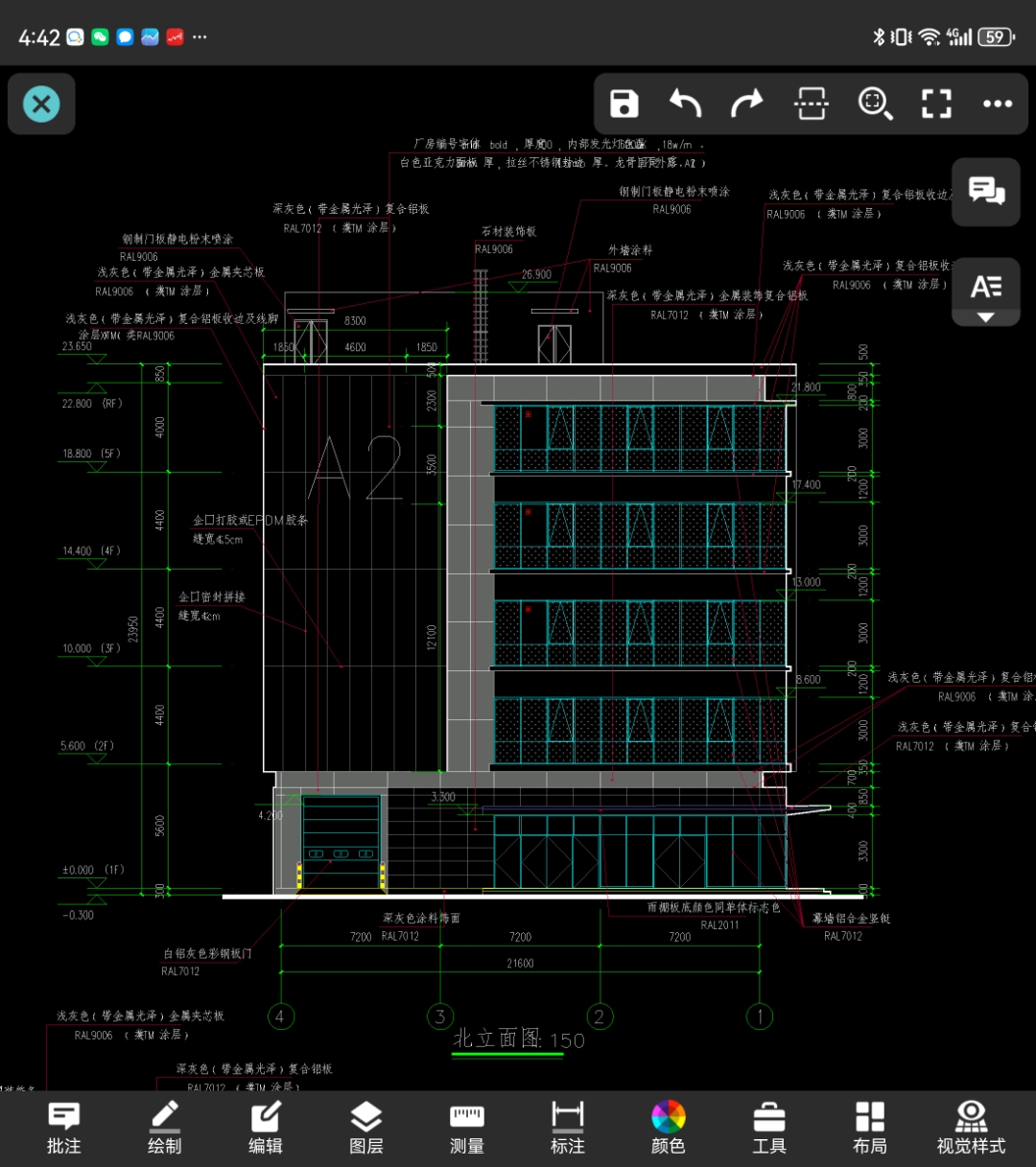This screenshot has height=1167, width=1036.
Task: Open the 编辑 edit menu
Action: (266, 1128)
